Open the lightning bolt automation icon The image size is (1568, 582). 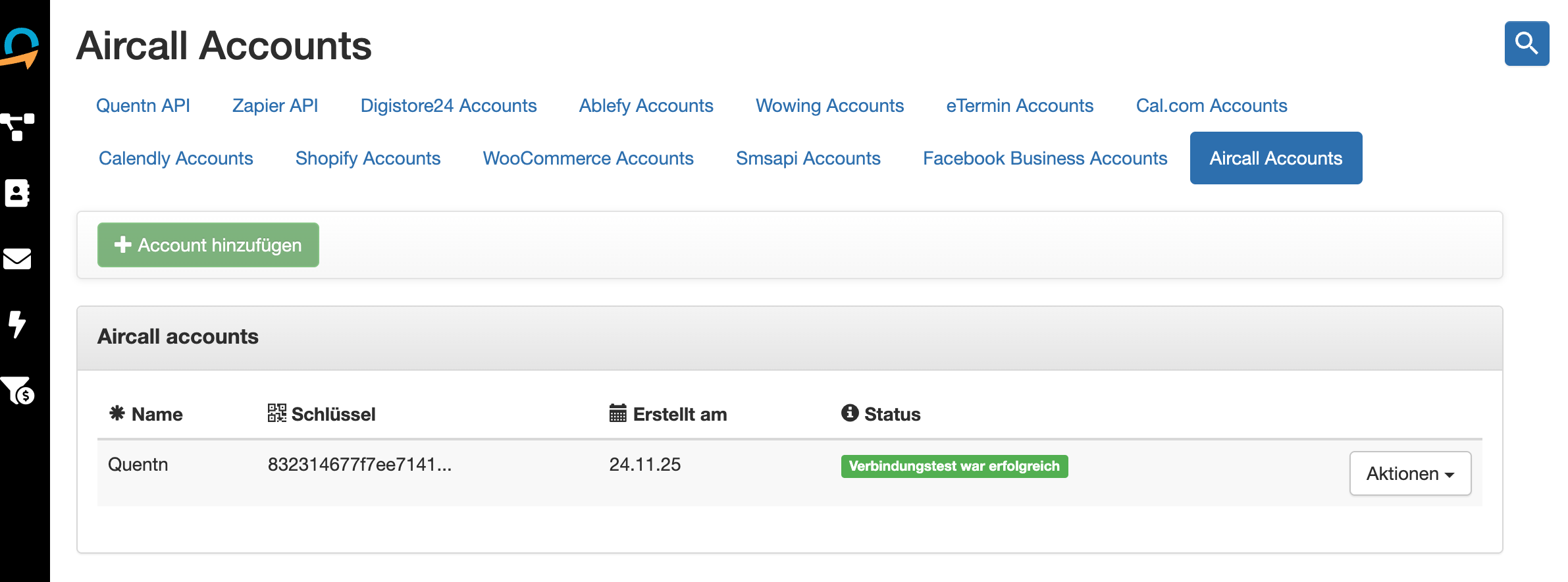pos(17,324)
